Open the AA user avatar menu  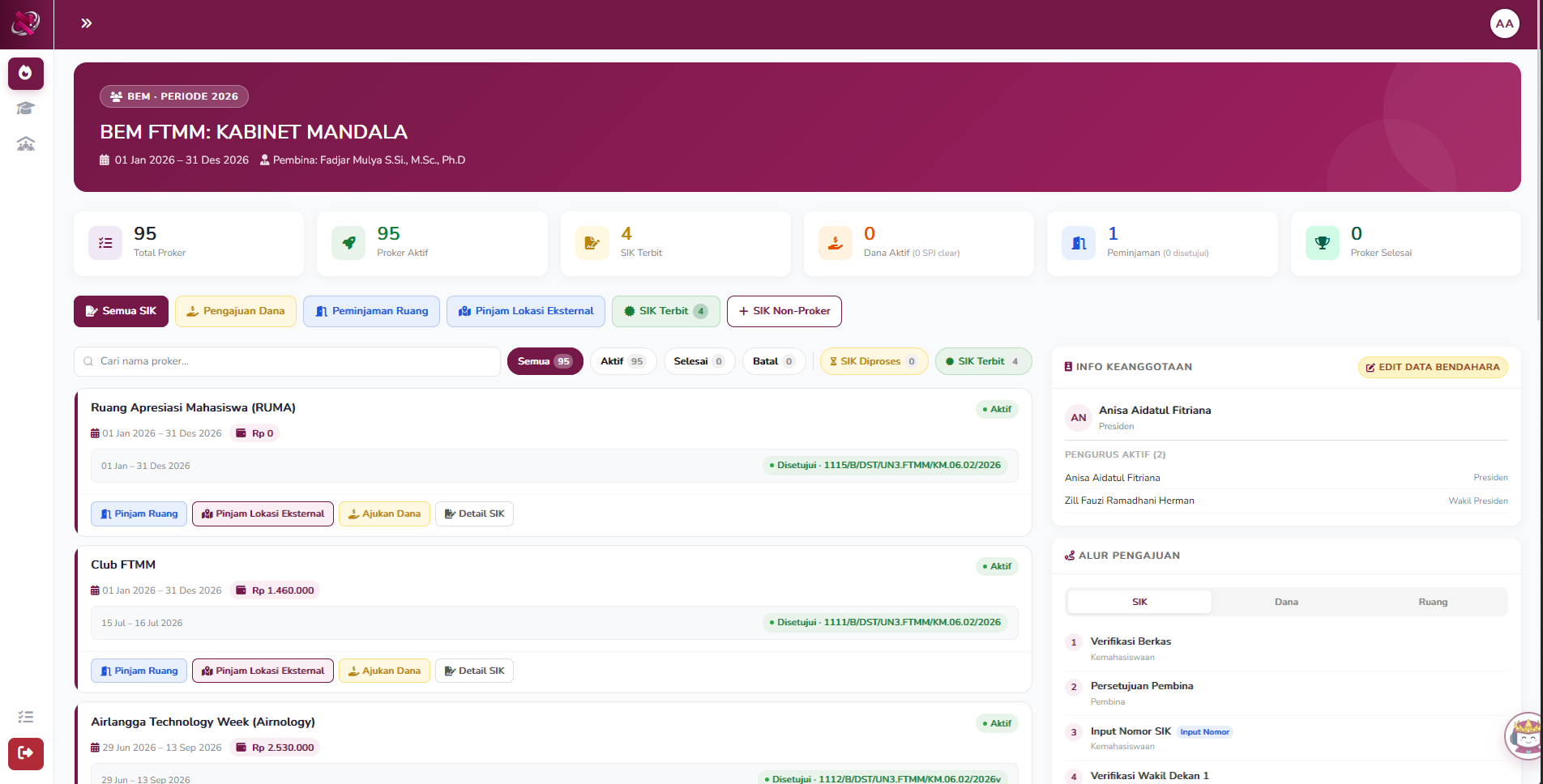(1504, 23)
